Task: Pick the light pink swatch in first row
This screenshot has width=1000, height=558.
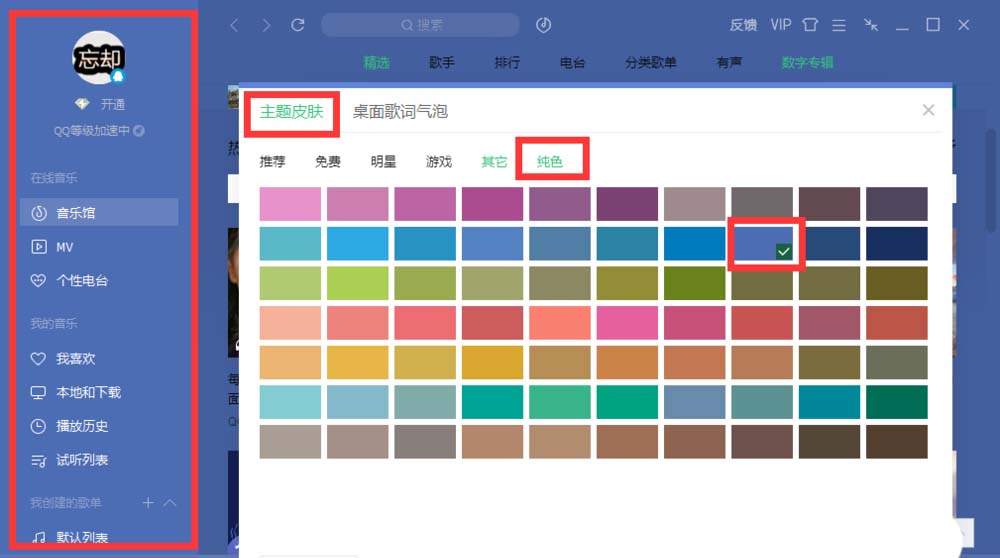Action: pyautogui.click(x=290, y=203)
